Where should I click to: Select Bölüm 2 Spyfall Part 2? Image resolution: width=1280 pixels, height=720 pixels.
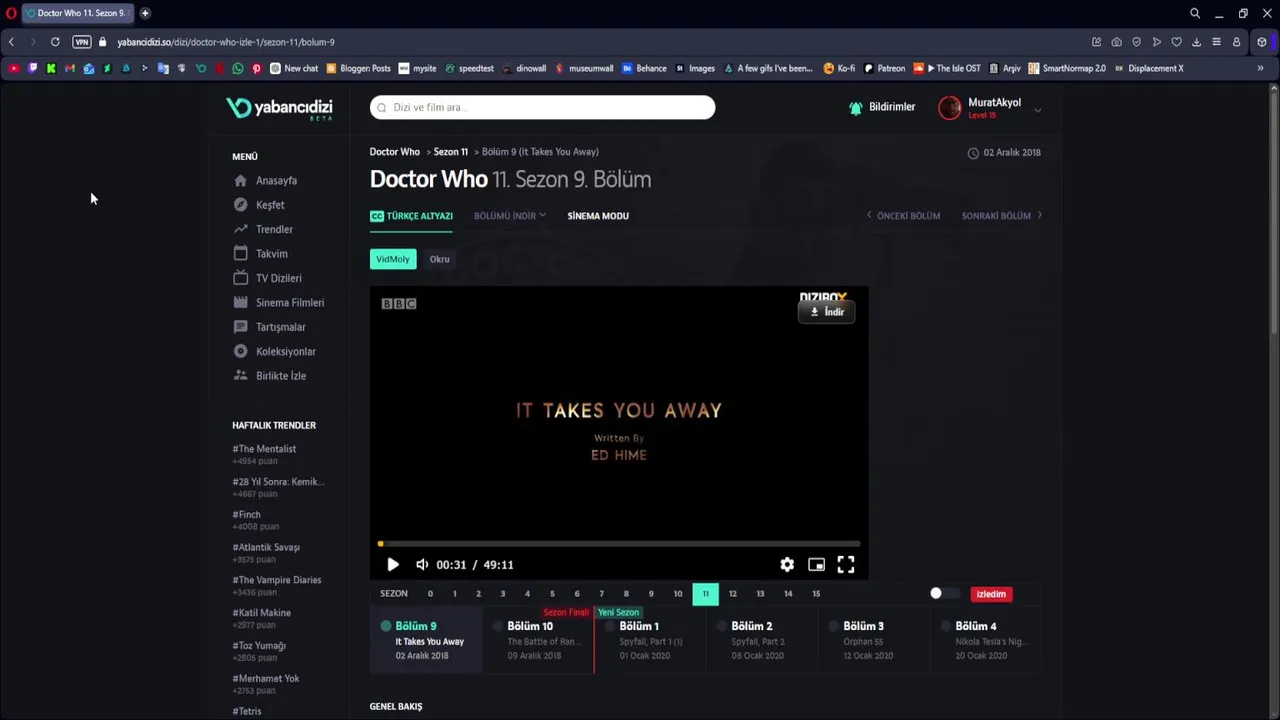pyautogui.click(x=762, y=640)
